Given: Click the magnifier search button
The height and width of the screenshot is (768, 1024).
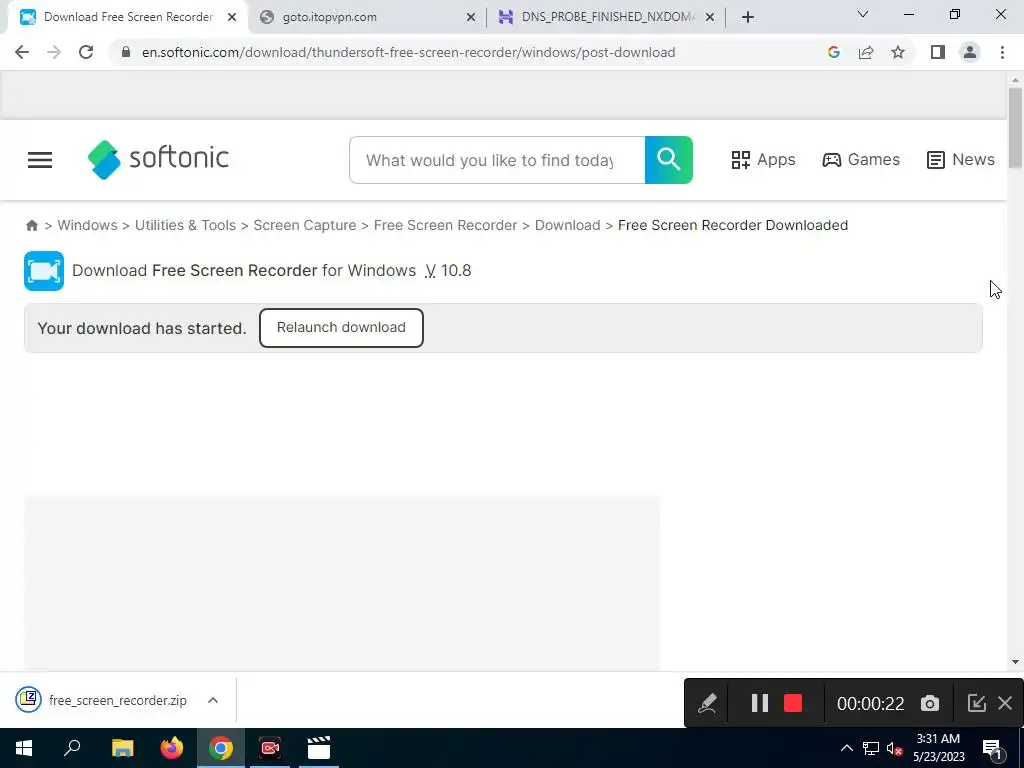Looking at the screenshot, I should click(669, 160).
